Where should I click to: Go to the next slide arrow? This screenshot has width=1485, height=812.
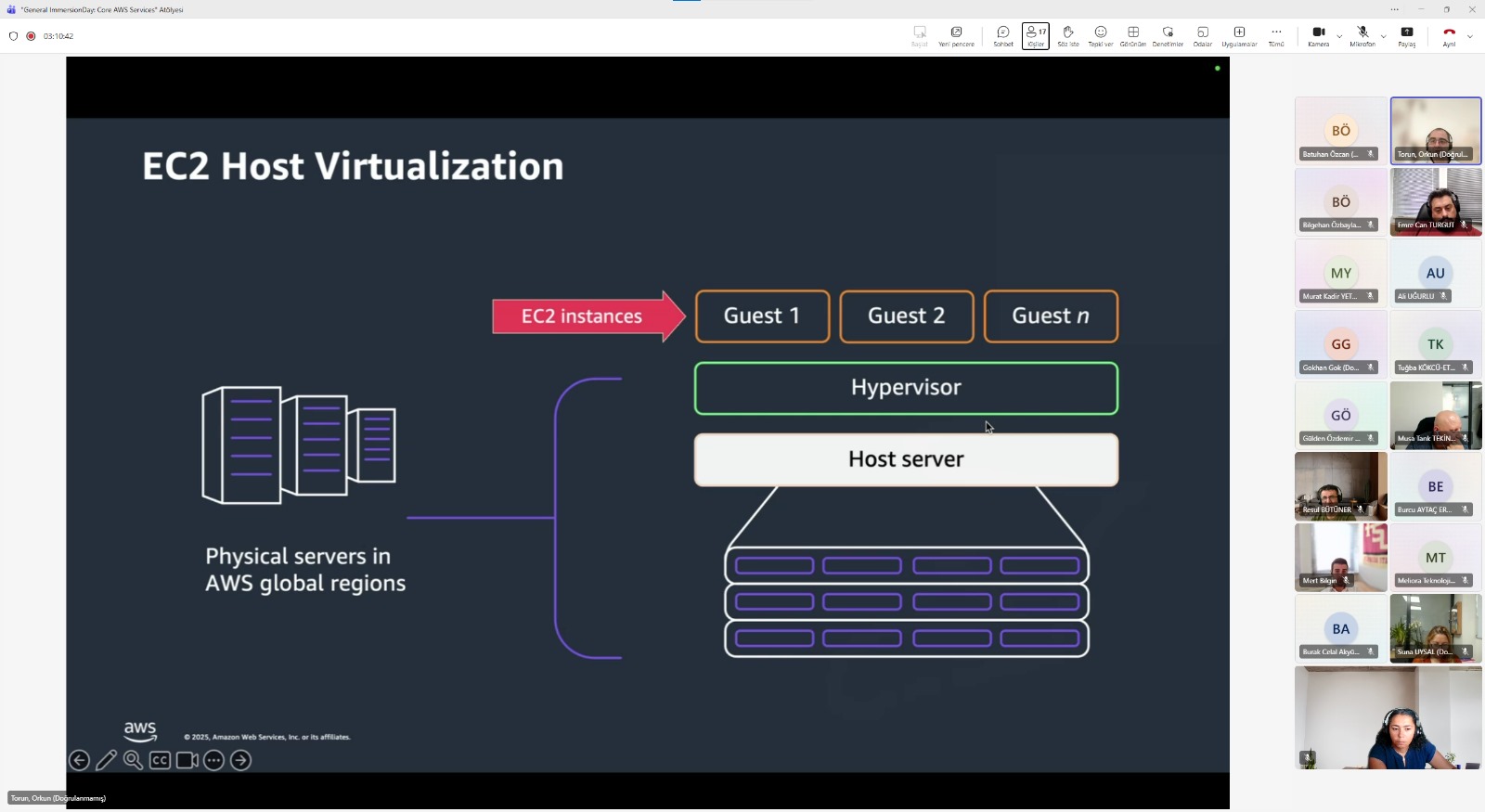(x=240, y=761)
